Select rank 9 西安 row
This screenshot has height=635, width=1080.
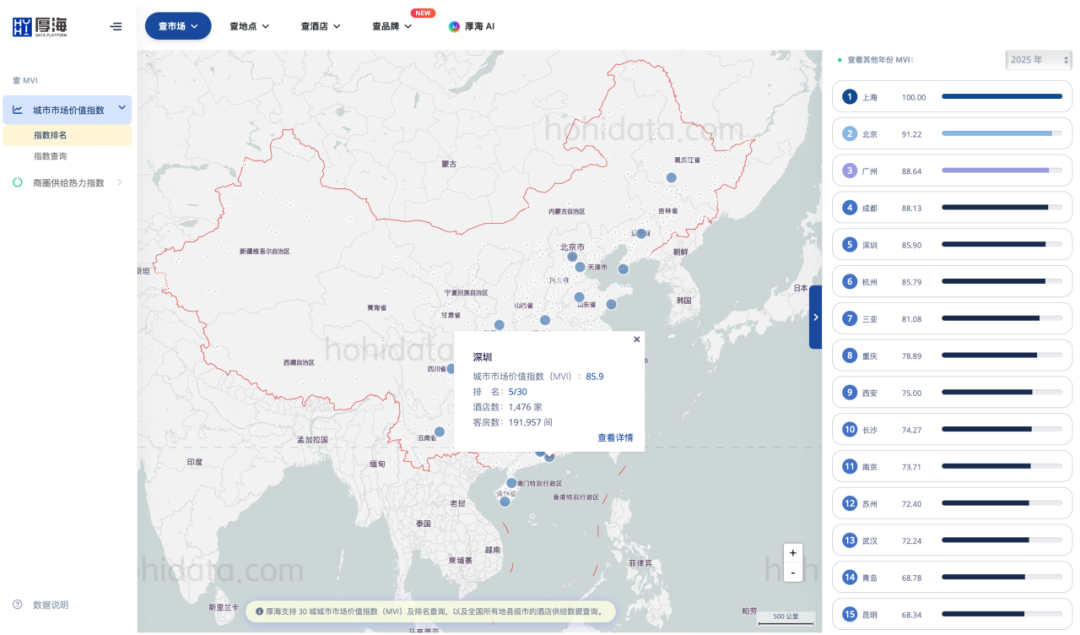point(952,393)
